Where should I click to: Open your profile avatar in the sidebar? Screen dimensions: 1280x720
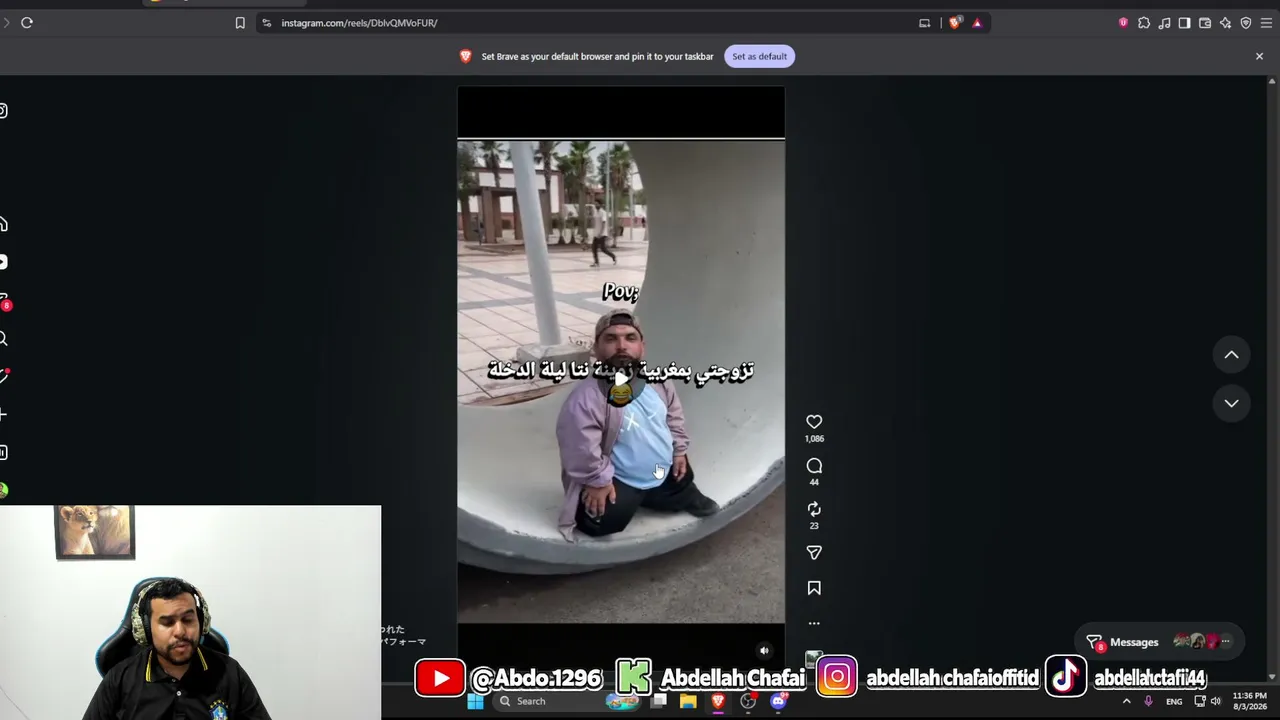[3, 490]
